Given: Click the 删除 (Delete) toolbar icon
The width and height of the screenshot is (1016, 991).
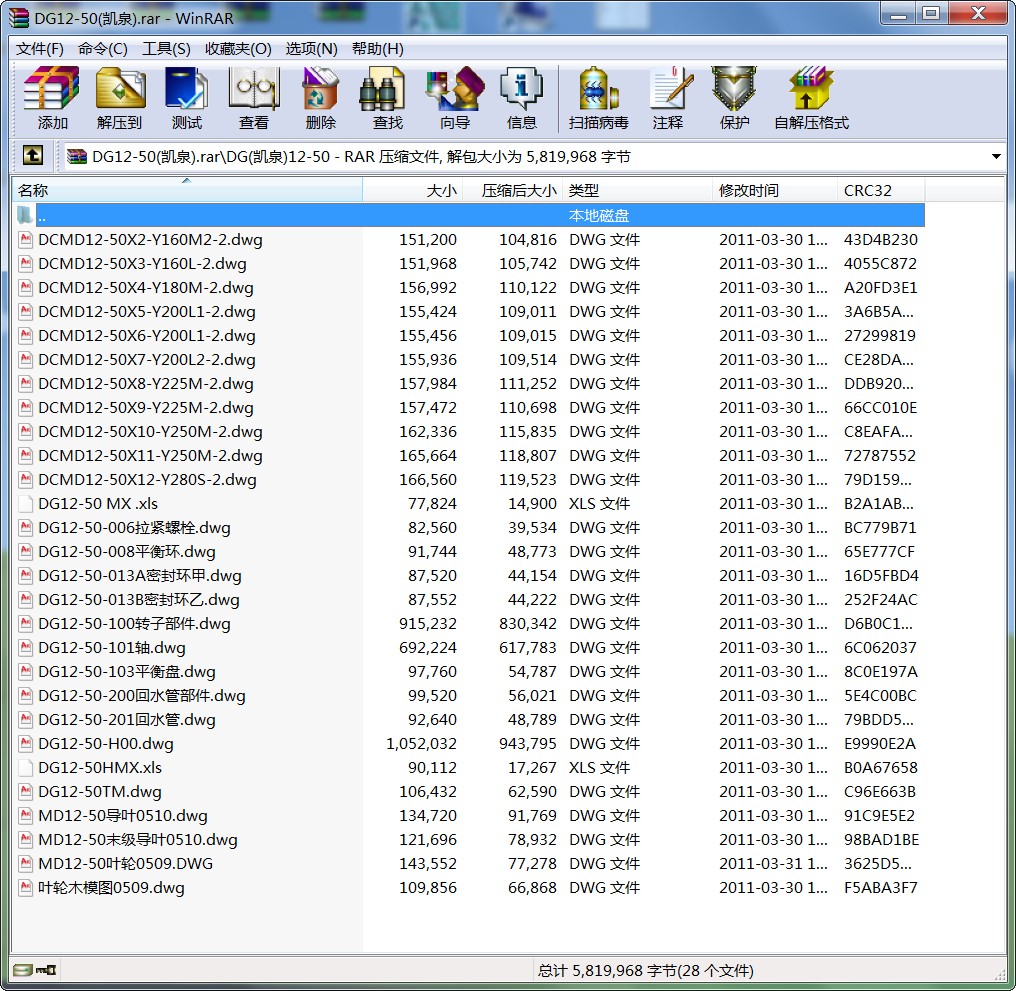Looking at the screenshot, I should (320, 98).
